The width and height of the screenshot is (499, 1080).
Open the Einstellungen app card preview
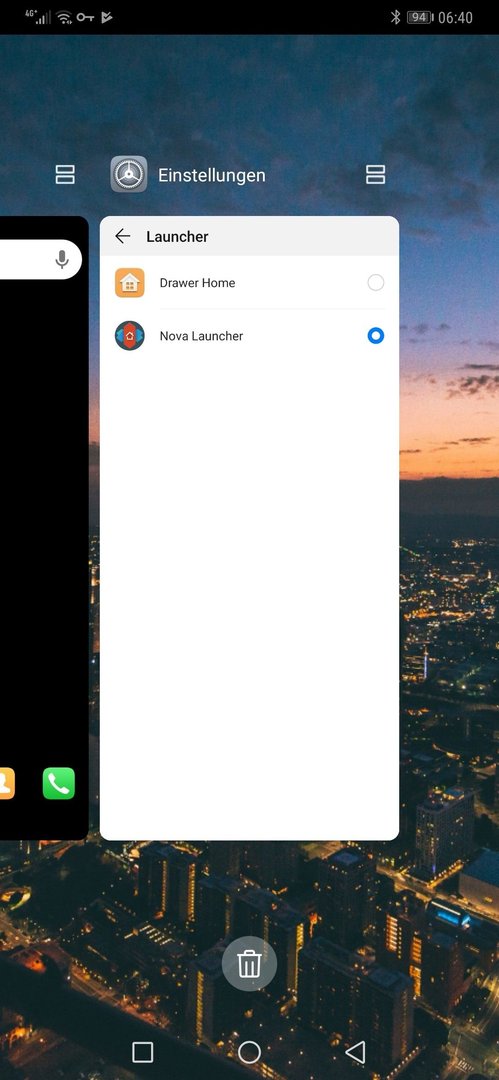(250, 528)
